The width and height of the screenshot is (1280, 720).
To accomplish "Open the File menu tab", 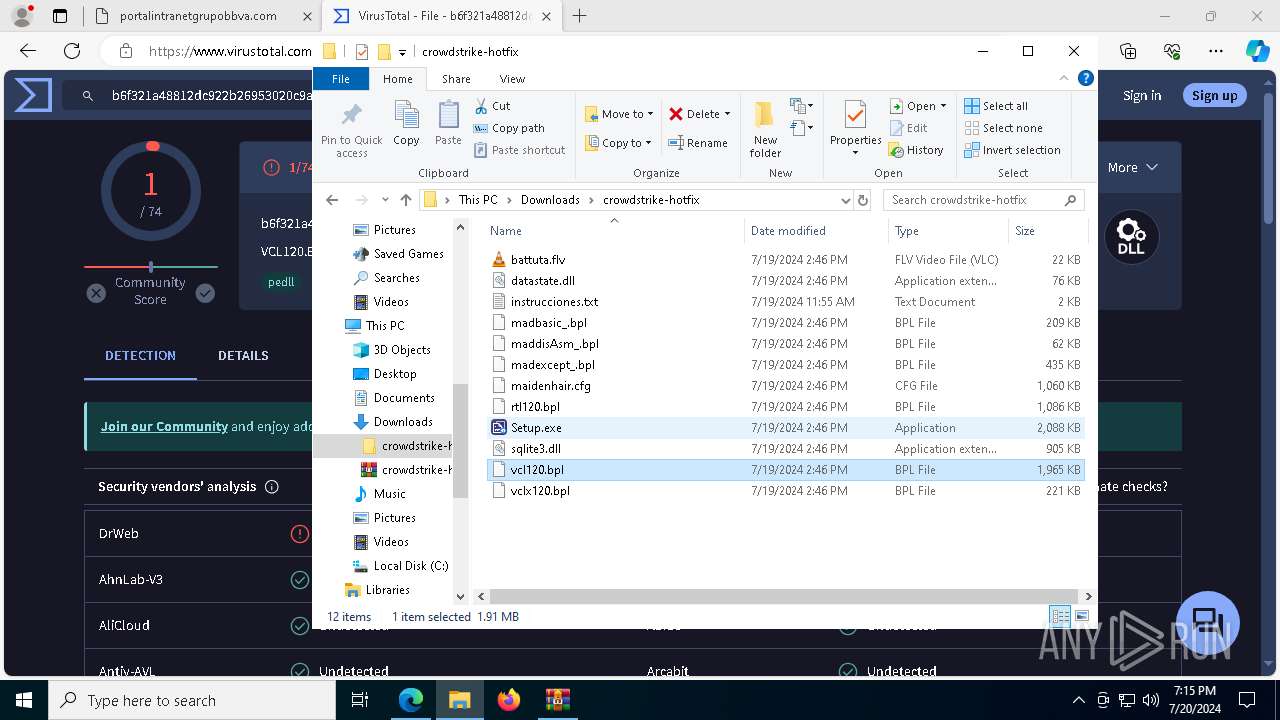I will pyautogui.click(x=341, y=79).
